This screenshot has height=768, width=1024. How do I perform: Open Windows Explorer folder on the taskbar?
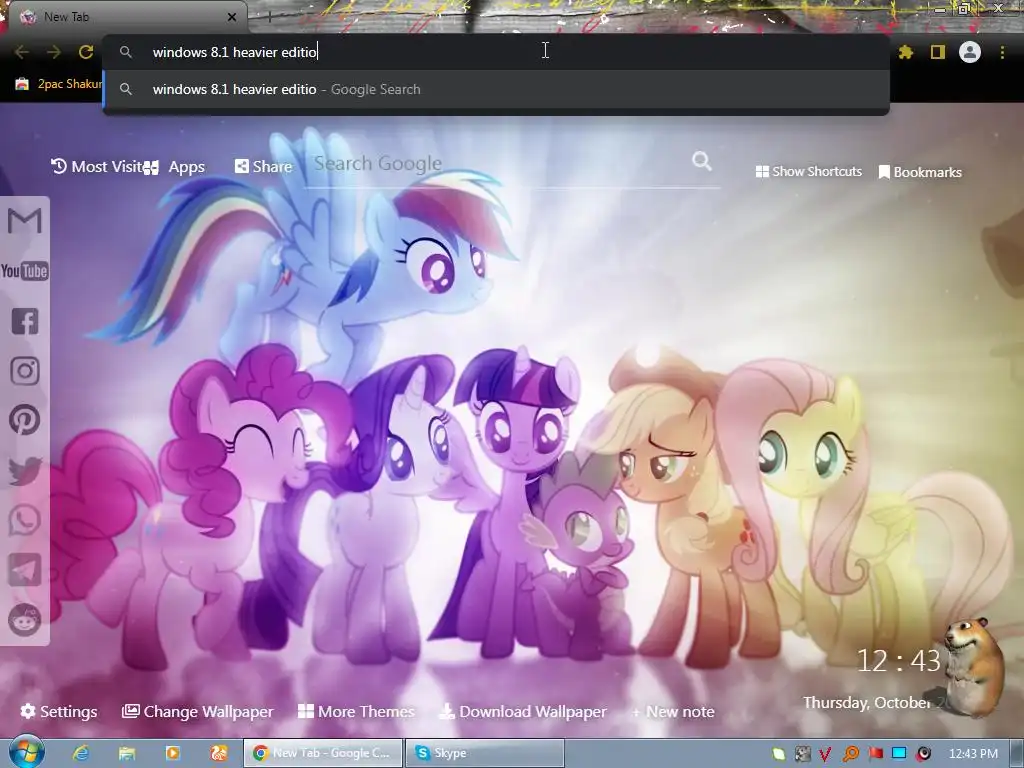click(127, 753)
